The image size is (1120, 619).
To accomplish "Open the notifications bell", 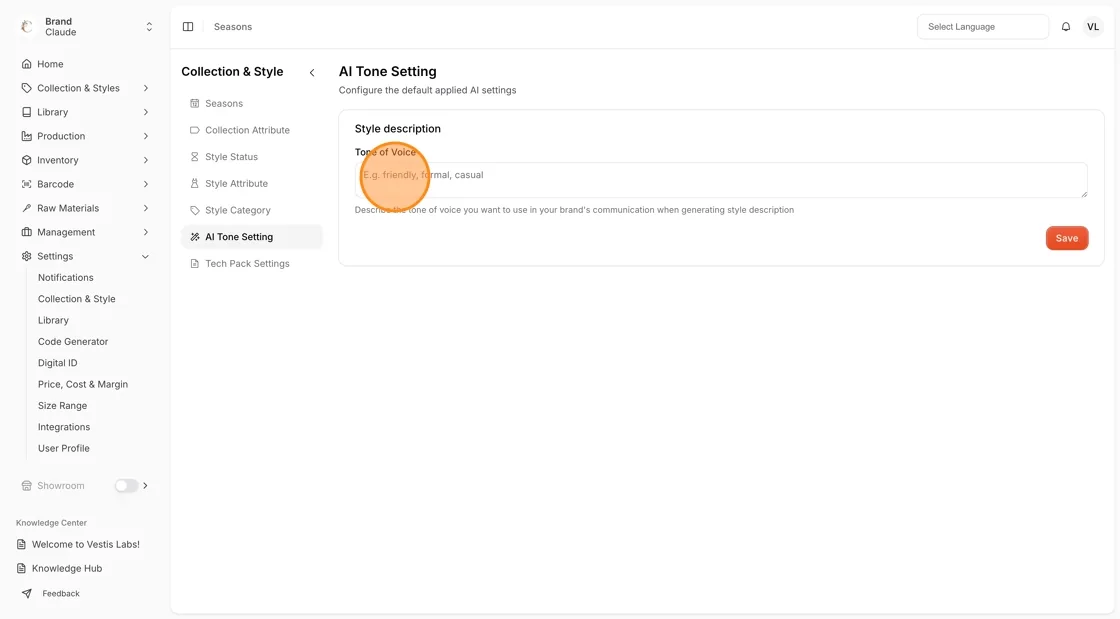I will (x=1066, y=27).
